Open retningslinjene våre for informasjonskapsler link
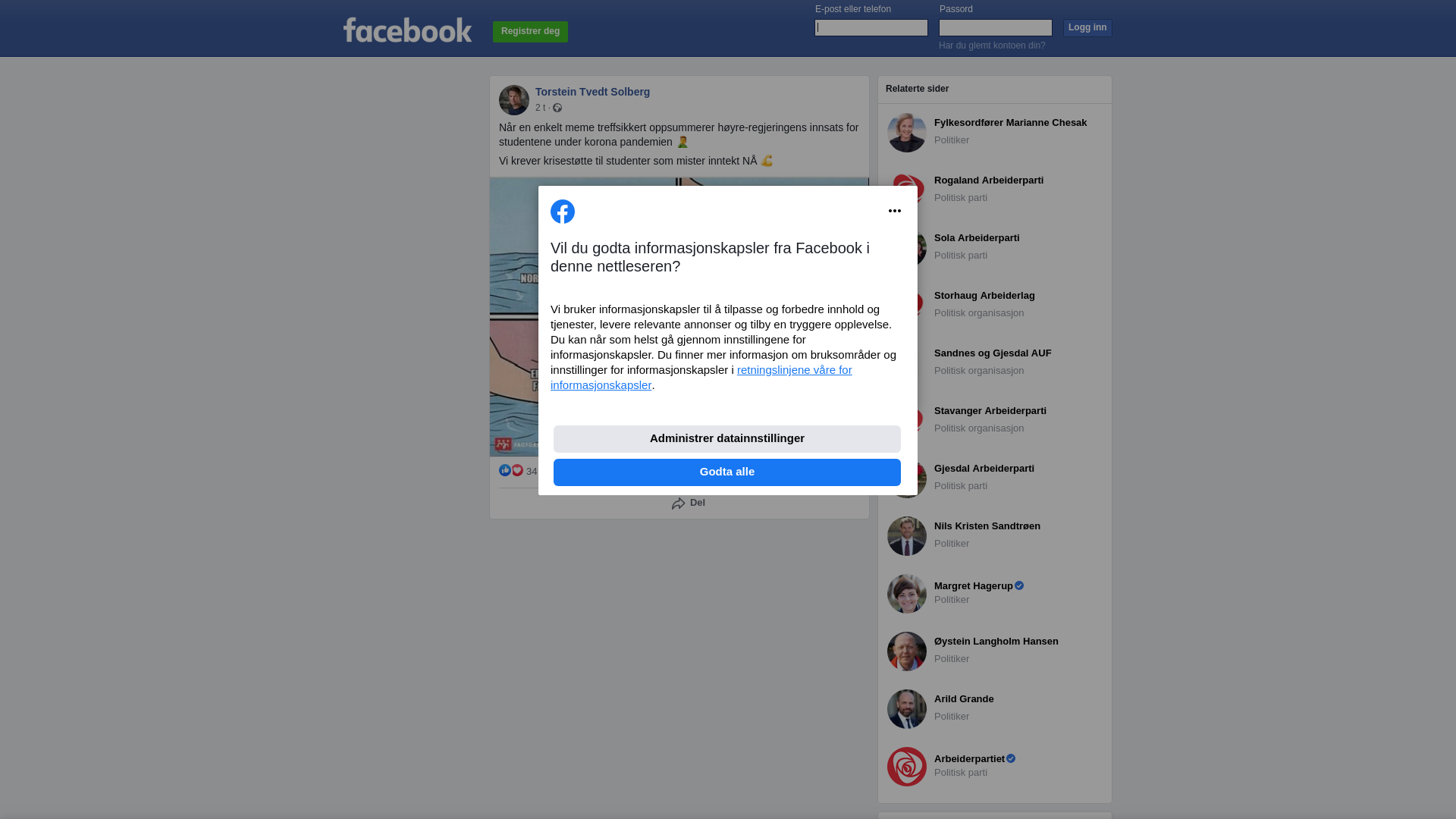 pos(701,378)
